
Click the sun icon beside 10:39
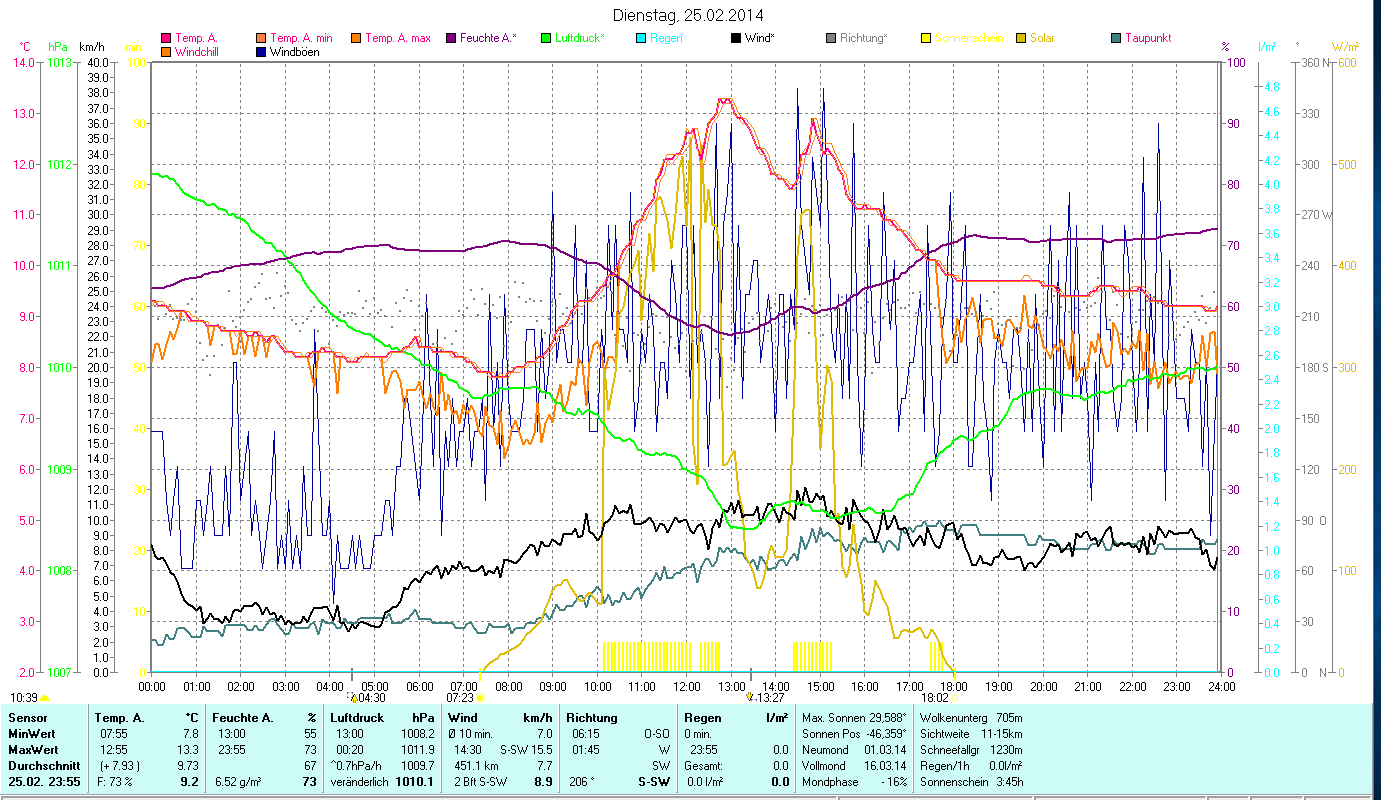pos(45,697)
